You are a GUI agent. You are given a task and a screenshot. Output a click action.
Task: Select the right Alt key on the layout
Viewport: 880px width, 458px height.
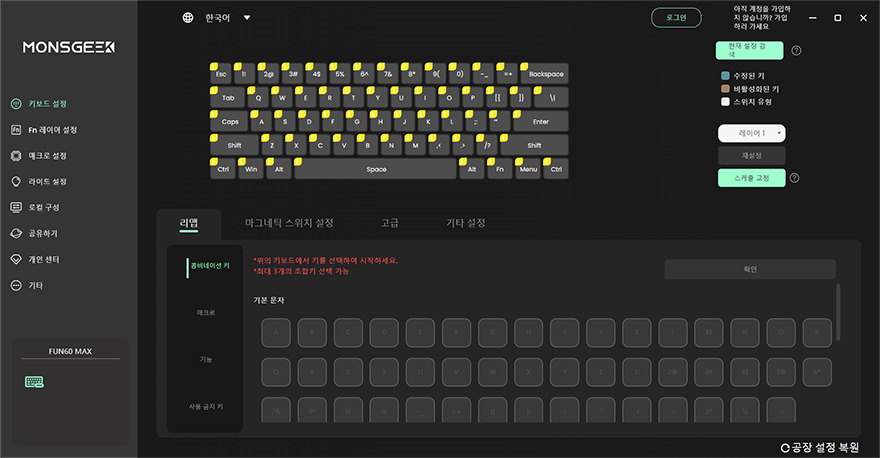(471, 169)
